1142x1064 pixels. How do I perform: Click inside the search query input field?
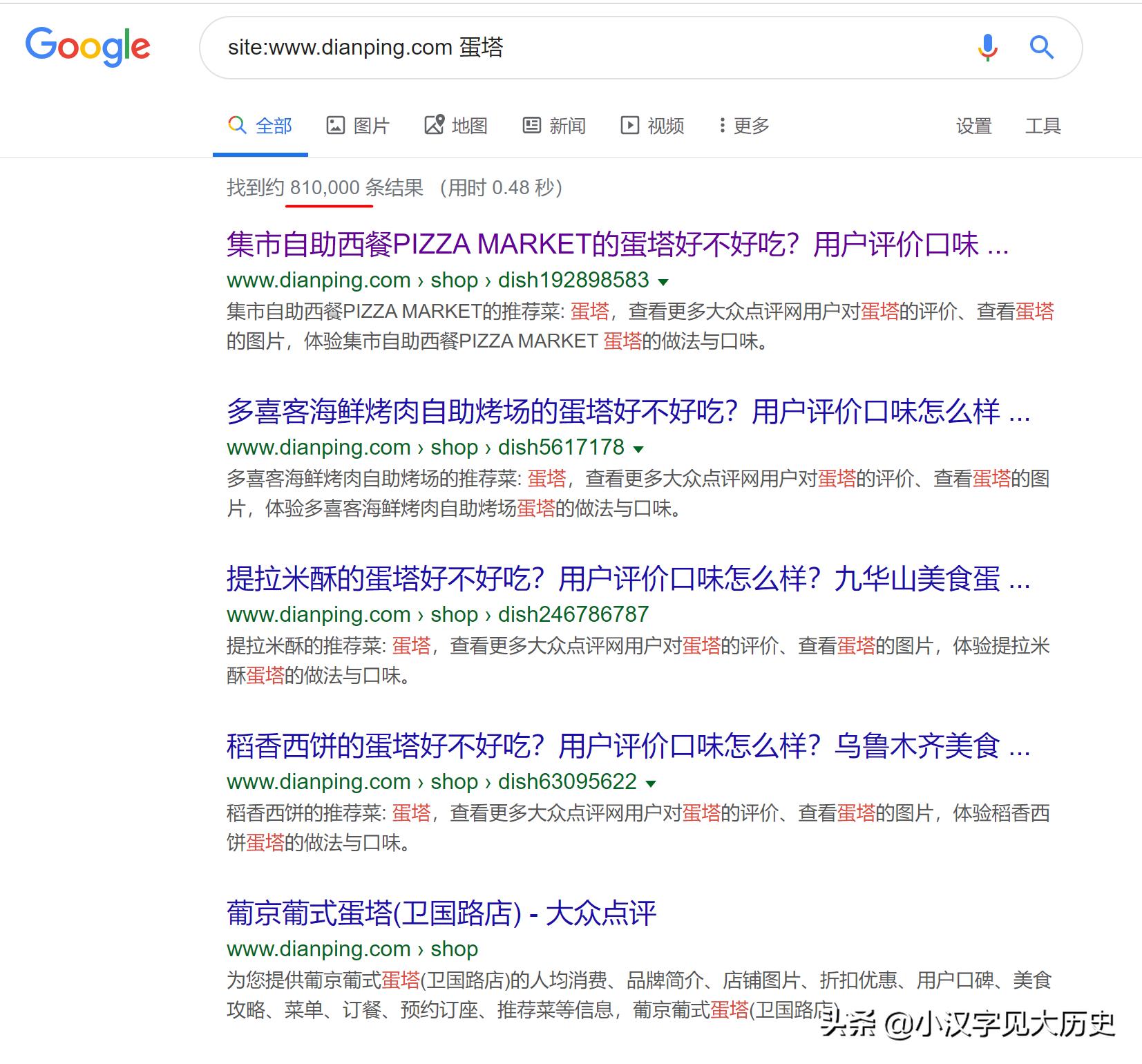click(x=484, y=47)
